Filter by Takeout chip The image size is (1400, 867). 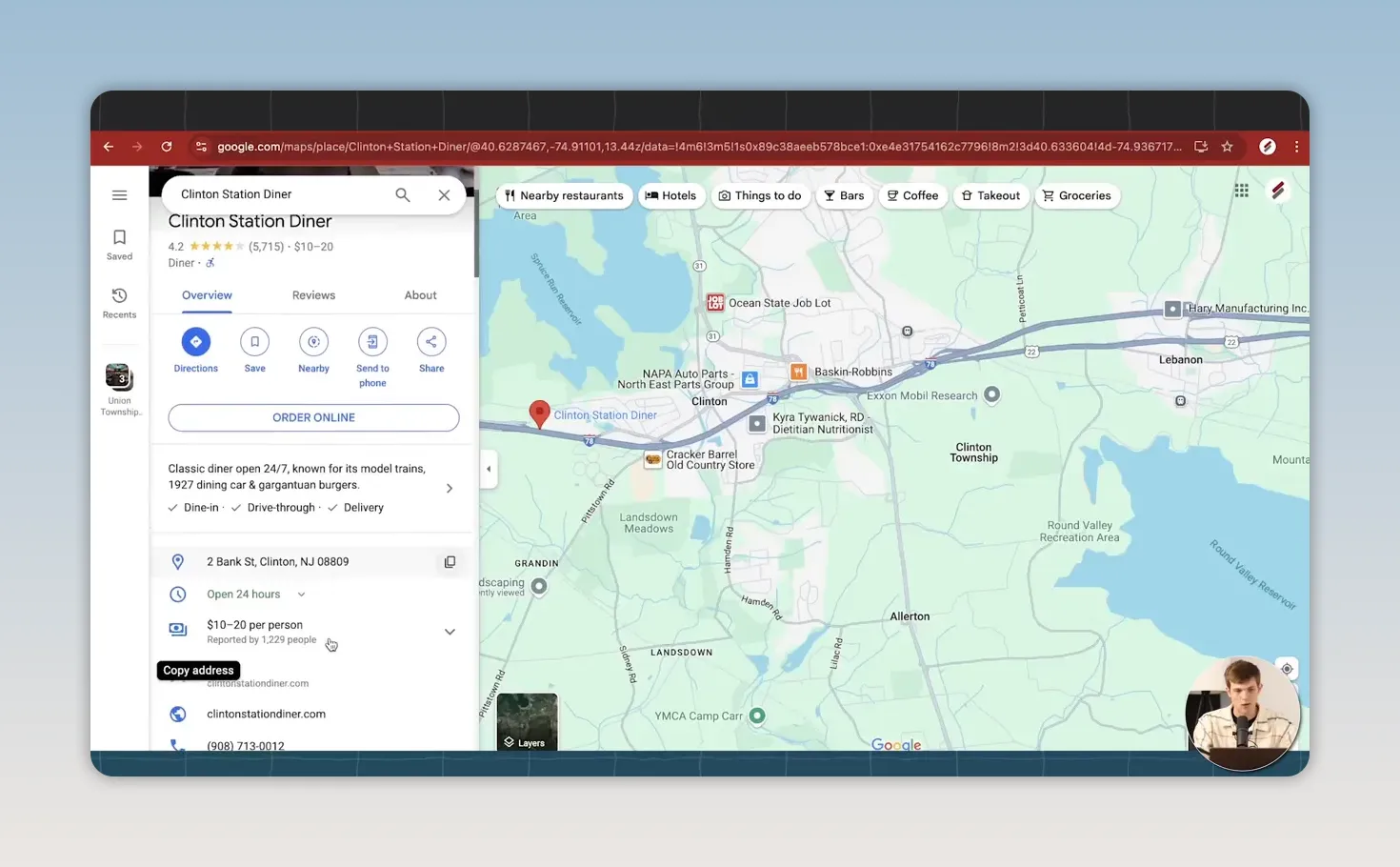point(990,196)
